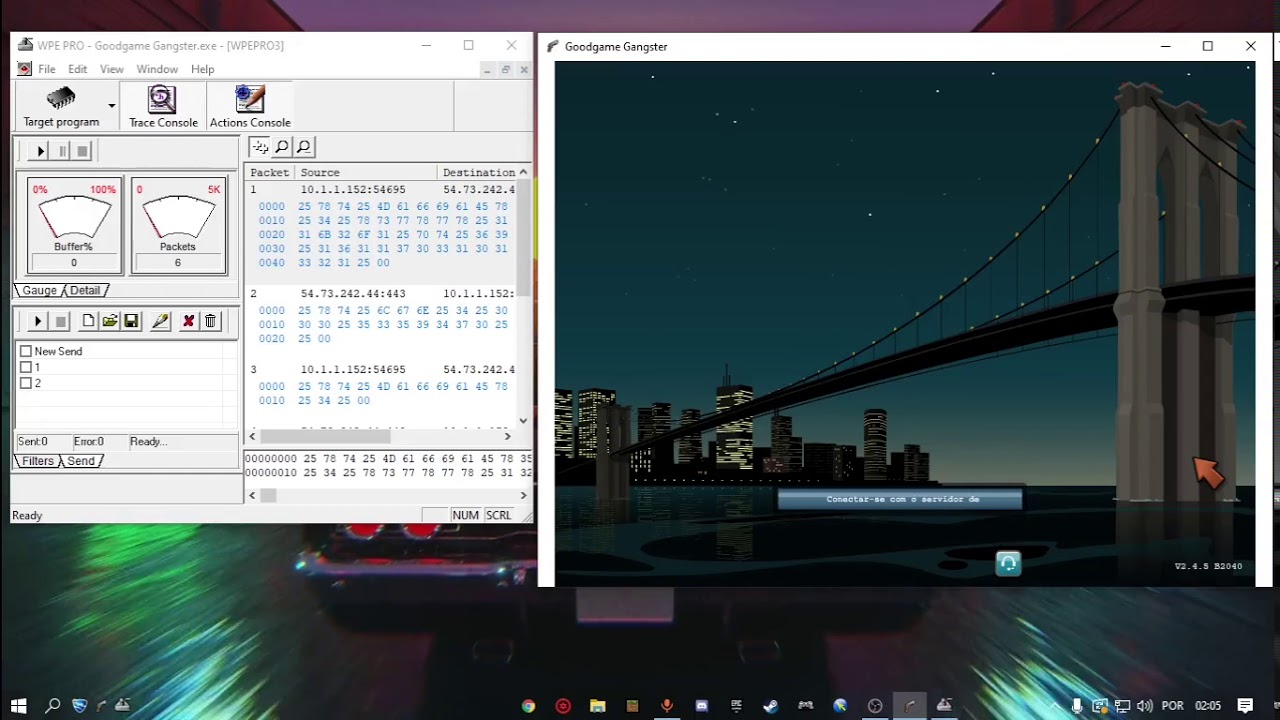Screen dimensions: 1280x720
Task: Clear send list with trash can icon
Action: tap(210, 321)
